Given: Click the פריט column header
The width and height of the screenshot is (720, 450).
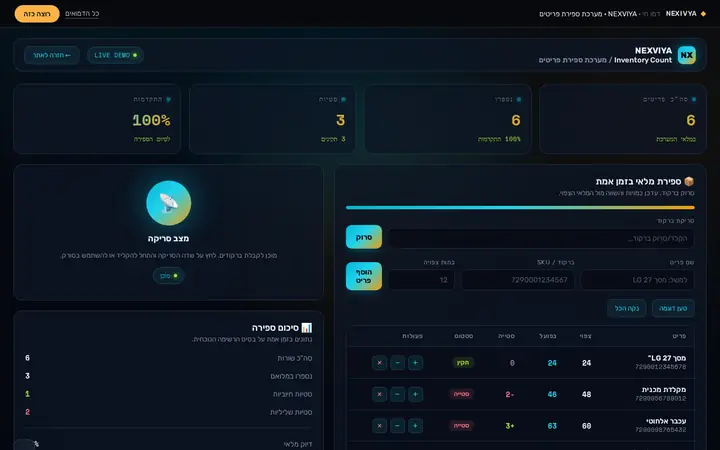Looking at the screenshot, I should [679, 336].
